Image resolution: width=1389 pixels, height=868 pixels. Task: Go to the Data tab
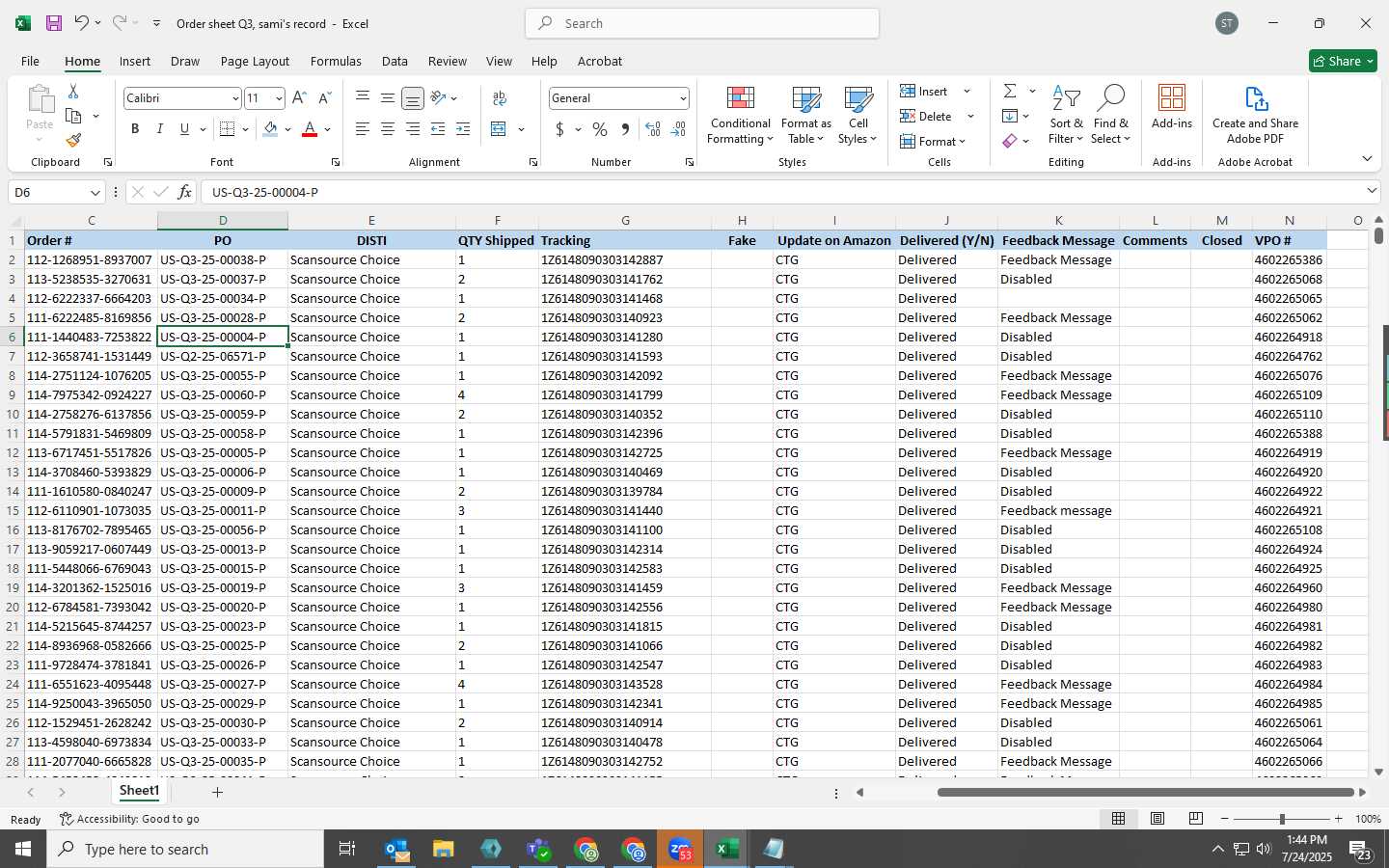pos(395,61)
